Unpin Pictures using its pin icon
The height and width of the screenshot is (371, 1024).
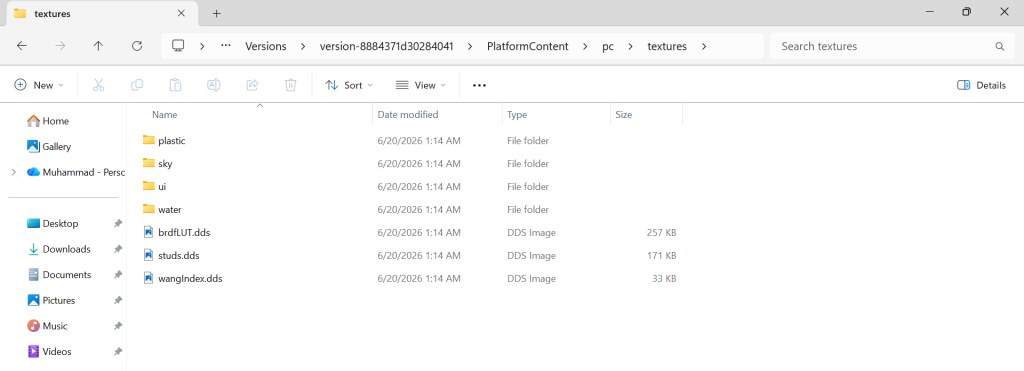tap(118, 300)
